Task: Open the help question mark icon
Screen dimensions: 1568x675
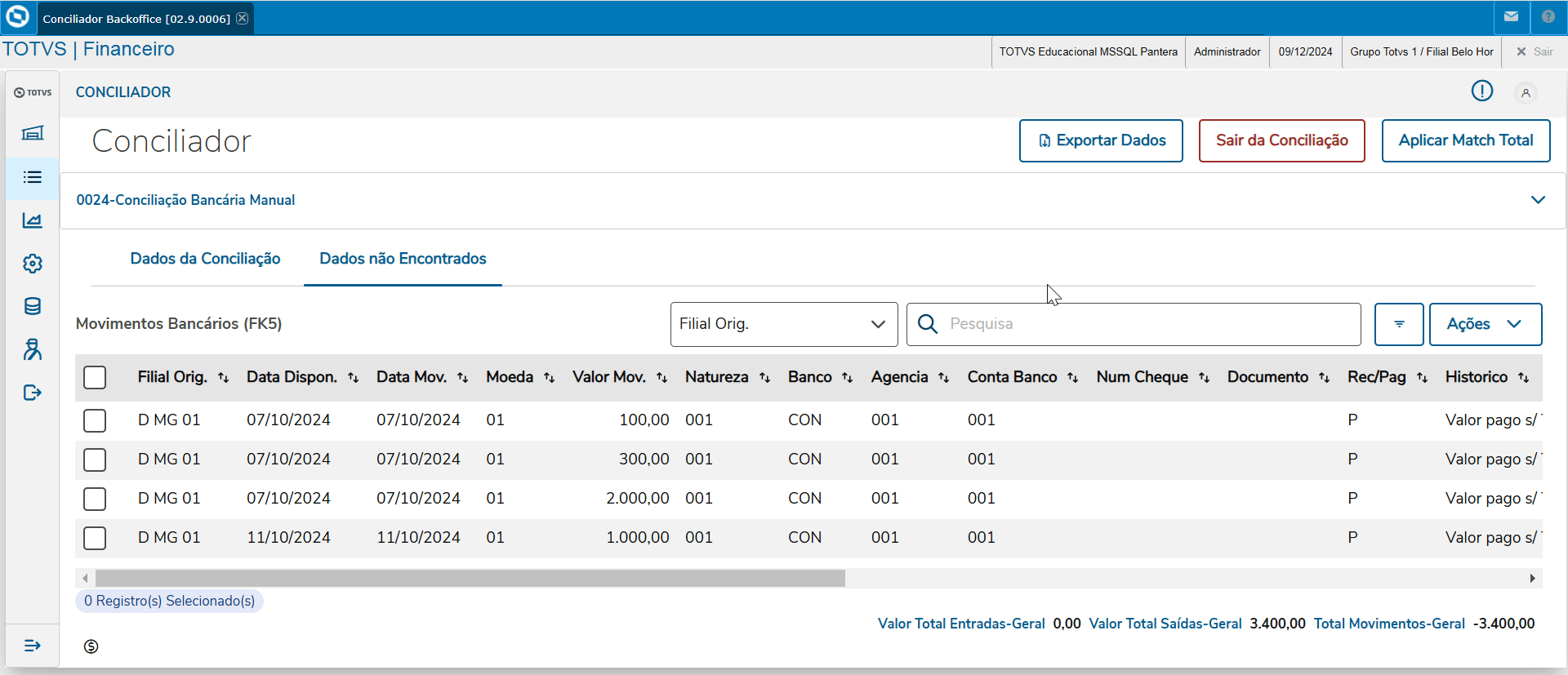Action: pos(1548,16)
